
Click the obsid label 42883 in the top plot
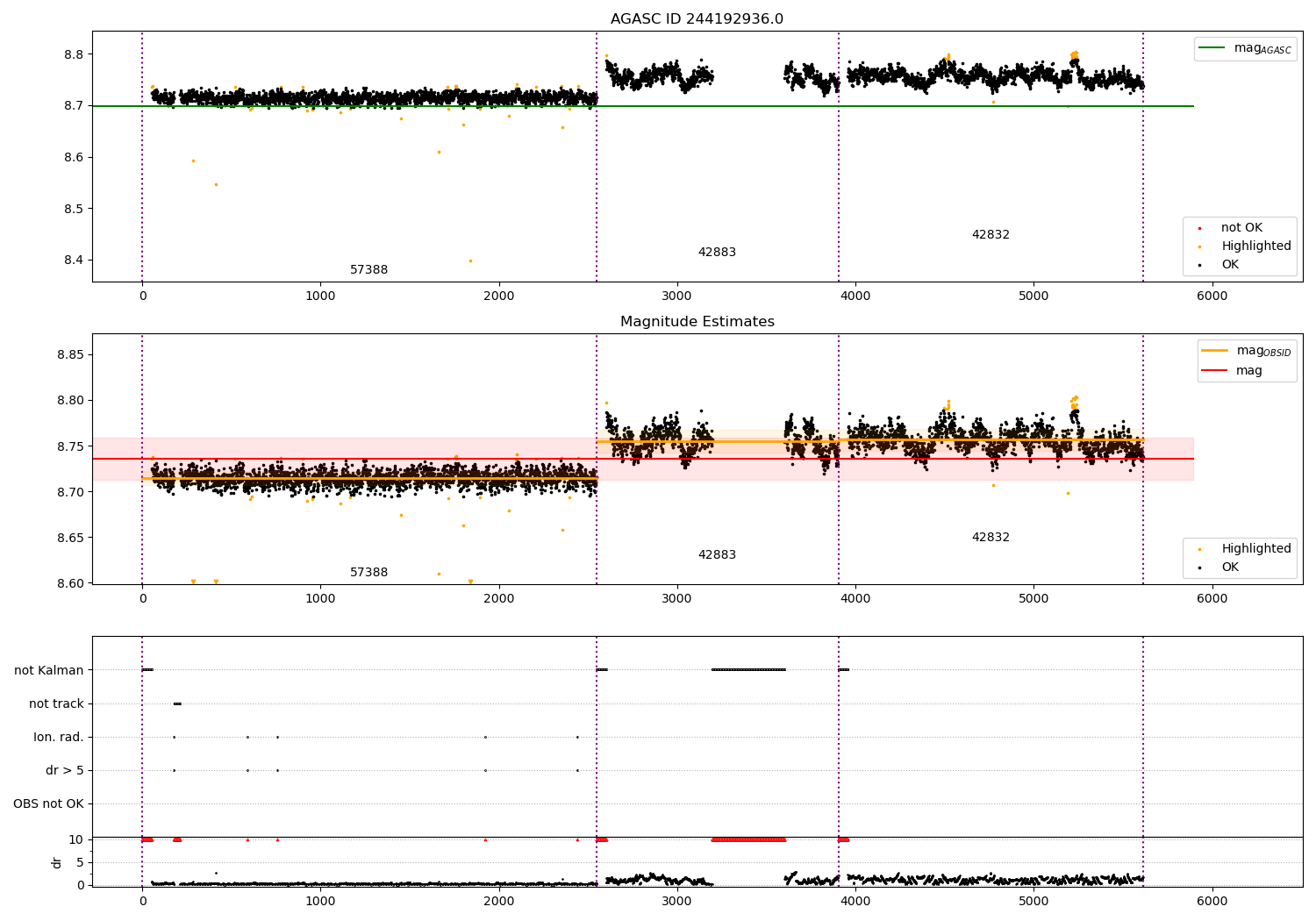tap(717, 253)
